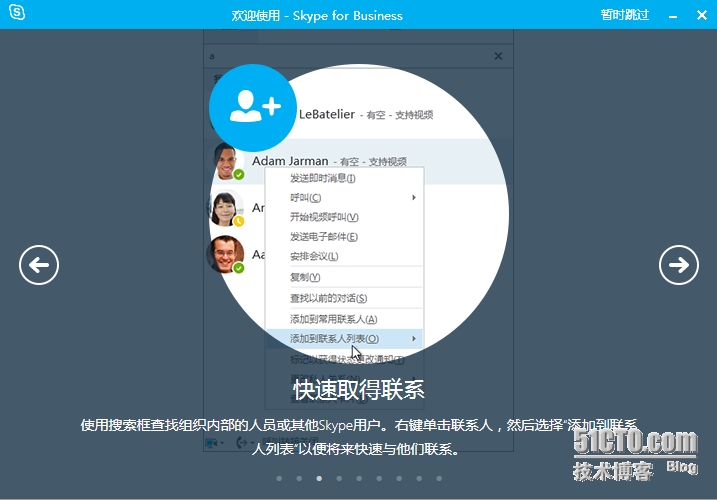Click the 快速取得联系 heading
The image size is (717, 500).
pos(359,390)
